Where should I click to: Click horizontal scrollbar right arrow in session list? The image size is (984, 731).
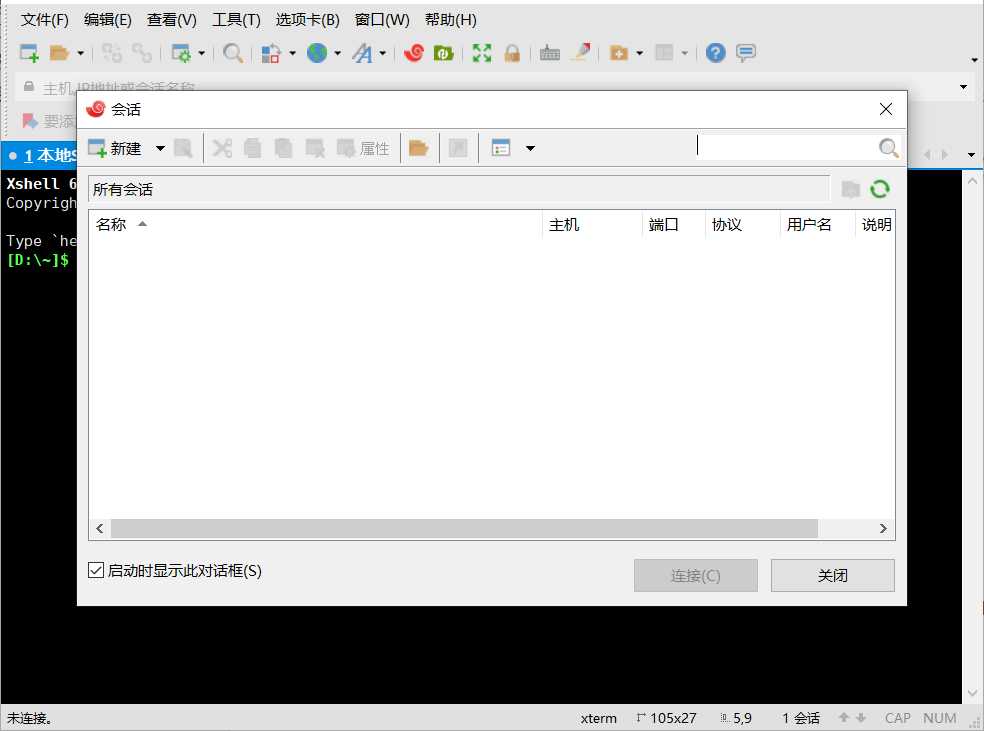[883, 529]
